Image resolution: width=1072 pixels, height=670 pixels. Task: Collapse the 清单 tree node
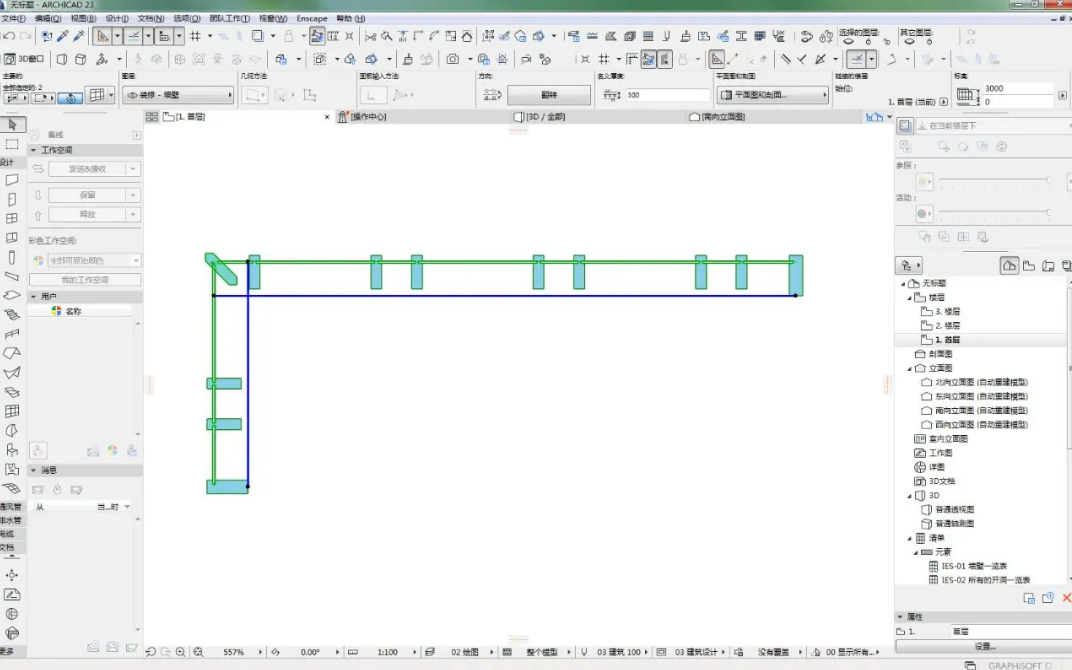(909, 538)
